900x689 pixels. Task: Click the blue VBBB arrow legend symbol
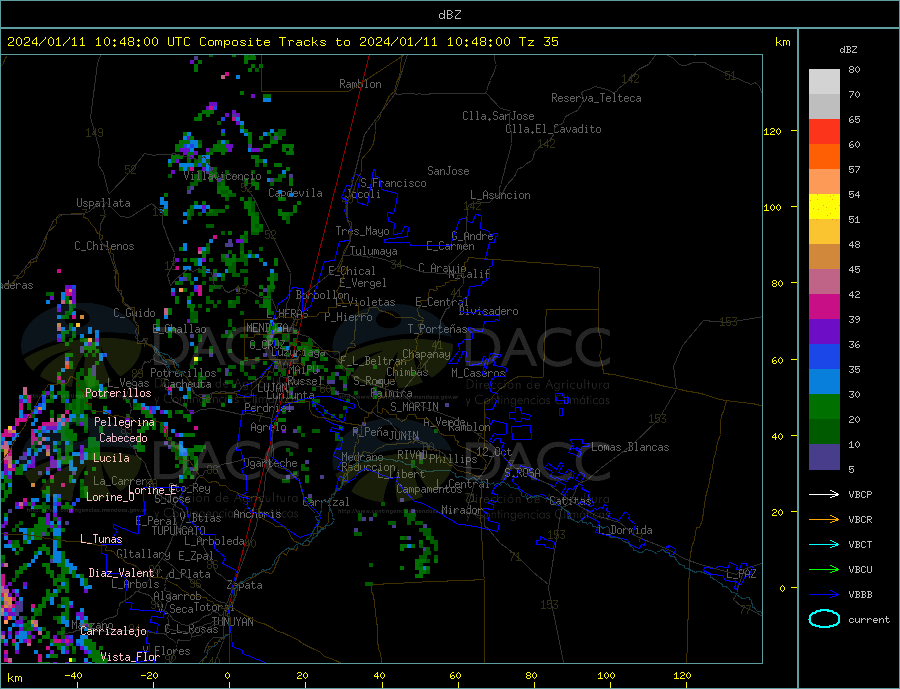coord(825,595)
